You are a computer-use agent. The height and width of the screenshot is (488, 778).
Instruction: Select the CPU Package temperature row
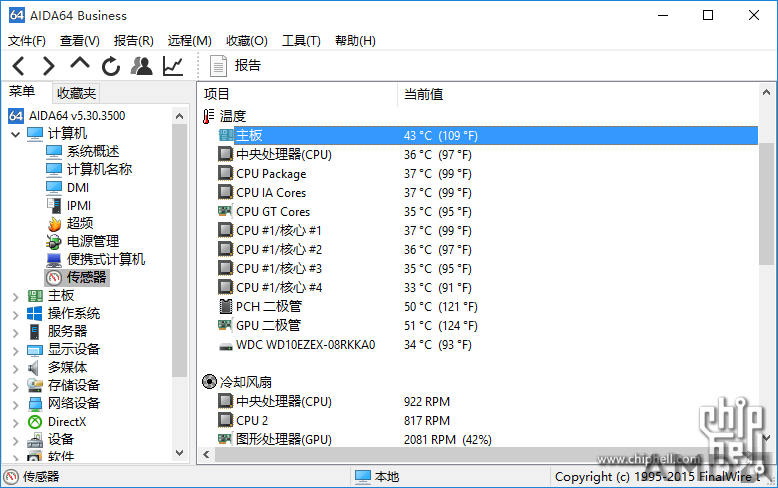[488, 174]
